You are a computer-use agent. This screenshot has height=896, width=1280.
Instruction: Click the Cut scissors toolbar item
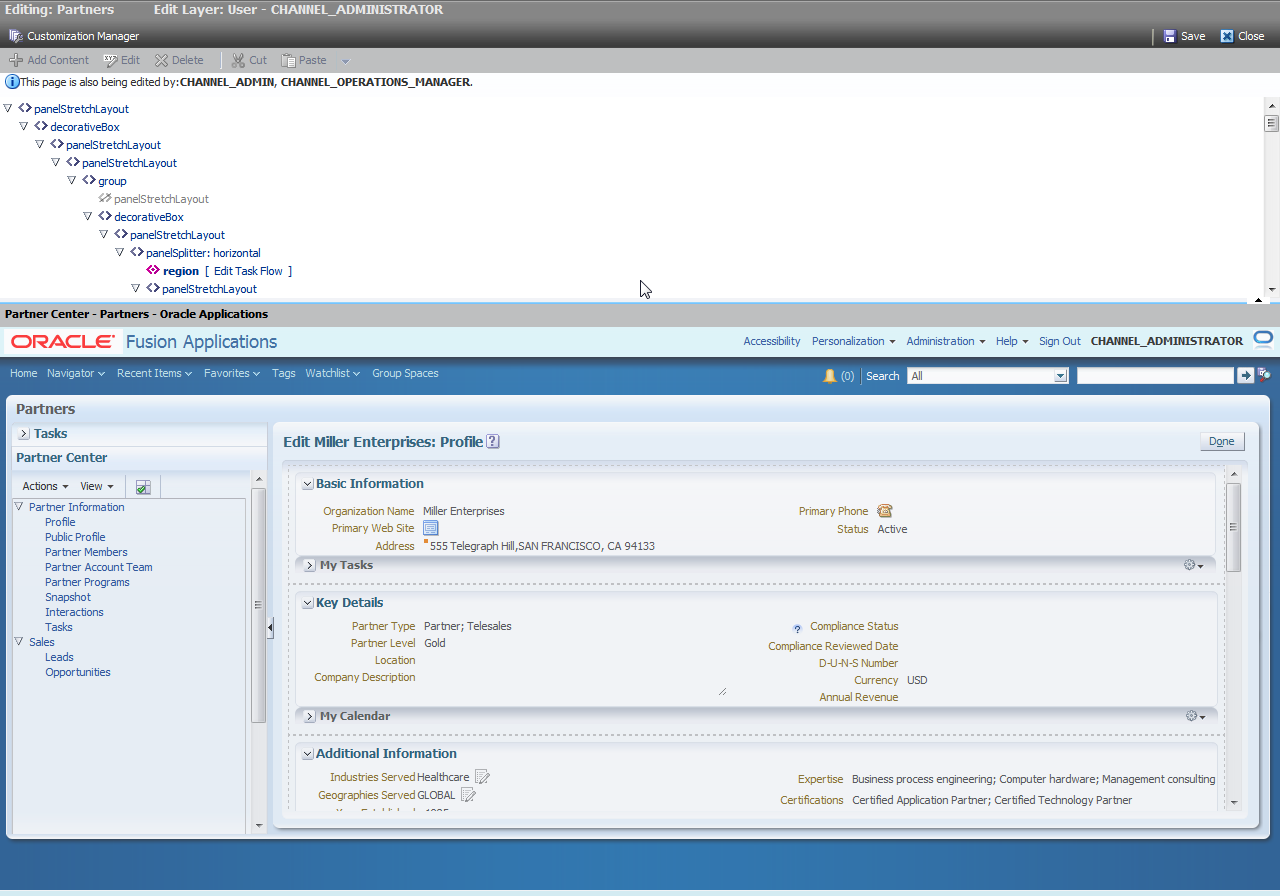pos(249,60)
